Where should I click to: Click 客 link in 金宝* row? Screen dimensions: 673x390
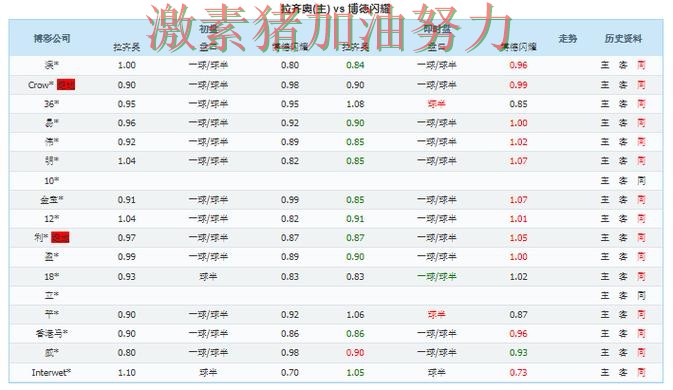tap(623, 200)
